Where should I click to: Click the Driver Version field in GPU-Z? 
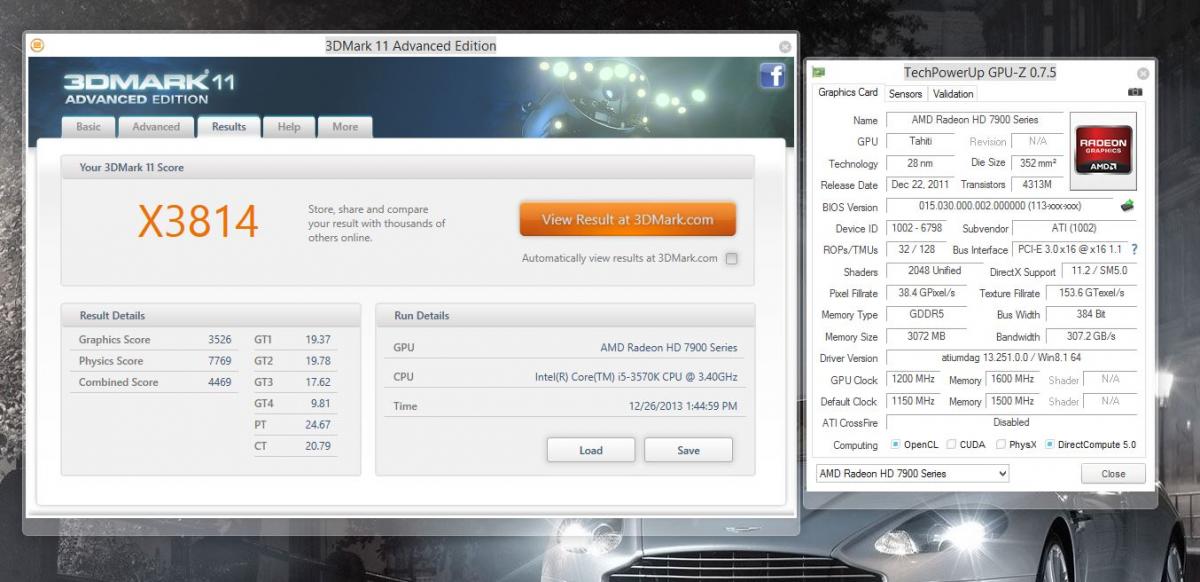(x=1011, y=358)
